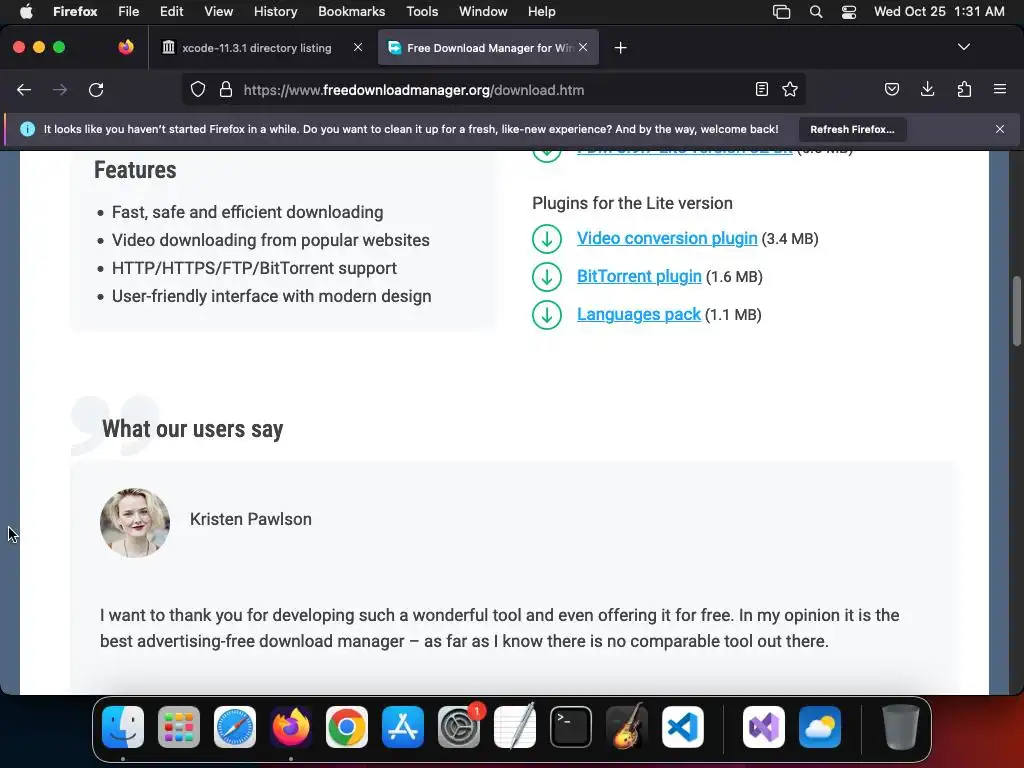This screenshot has width=1024, height=768.
Task: Open Finder from the Dock
Action: [123, 727]
